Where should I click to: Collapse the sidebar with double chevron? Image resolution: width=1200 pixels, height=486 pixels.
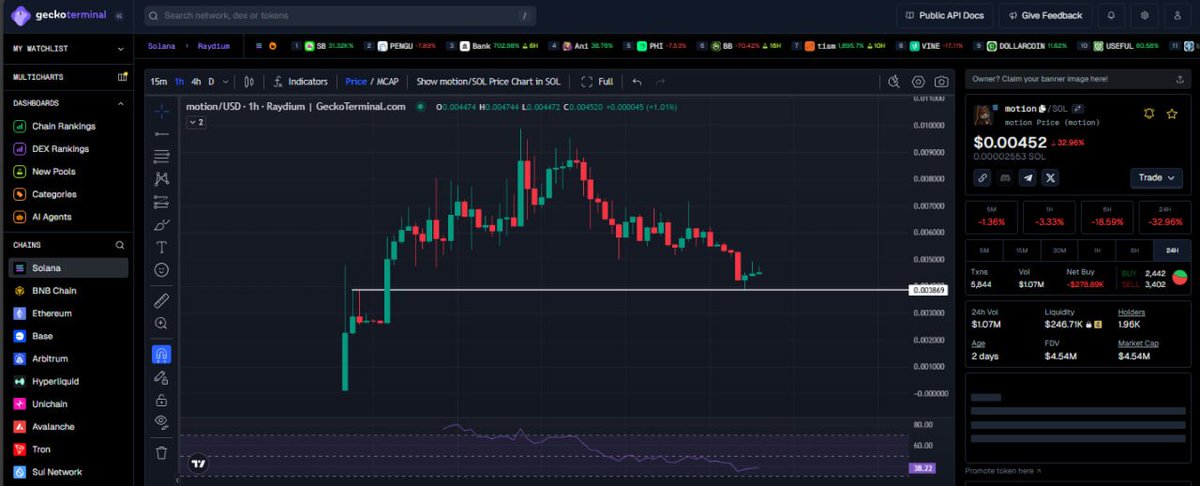click(120, 16)
